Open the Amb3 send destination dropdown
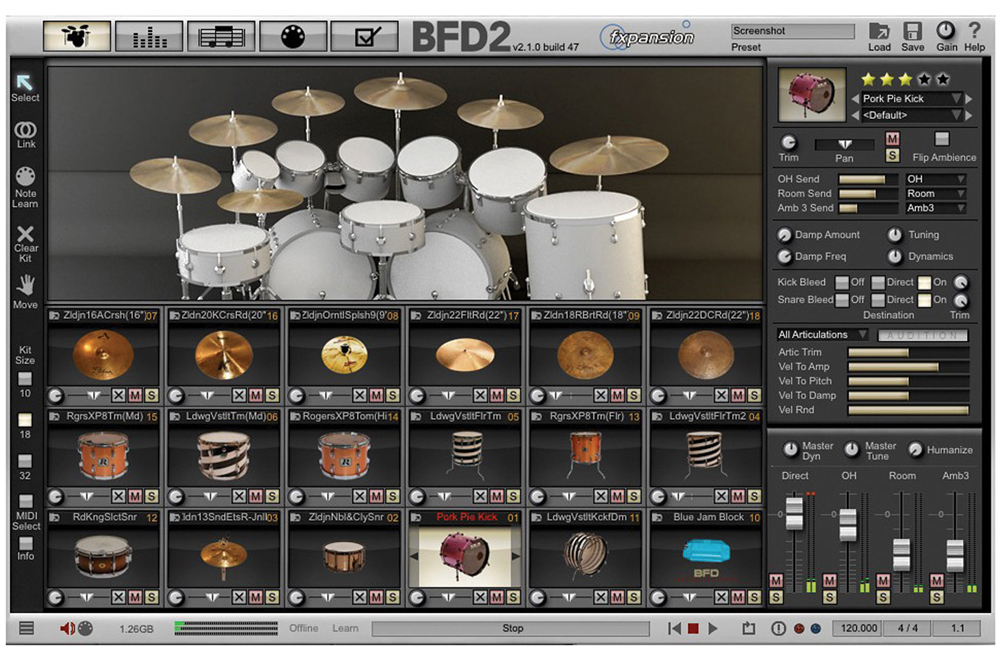 click(x=936, y=208)
